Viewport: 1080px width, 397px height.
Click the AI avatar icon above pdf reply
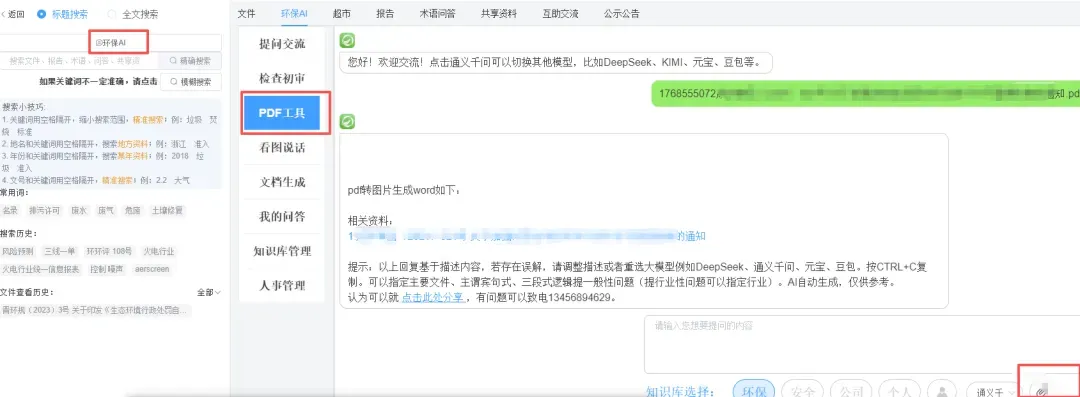pyautogui.click(x=348, y=122)
